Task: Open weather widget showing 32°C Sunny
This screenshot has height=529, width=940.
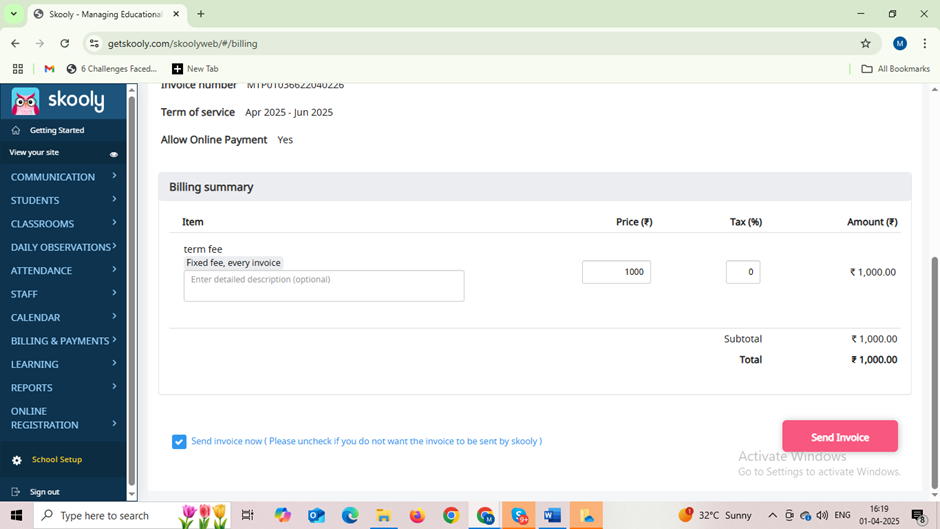Action: click(x=715, y=515)
